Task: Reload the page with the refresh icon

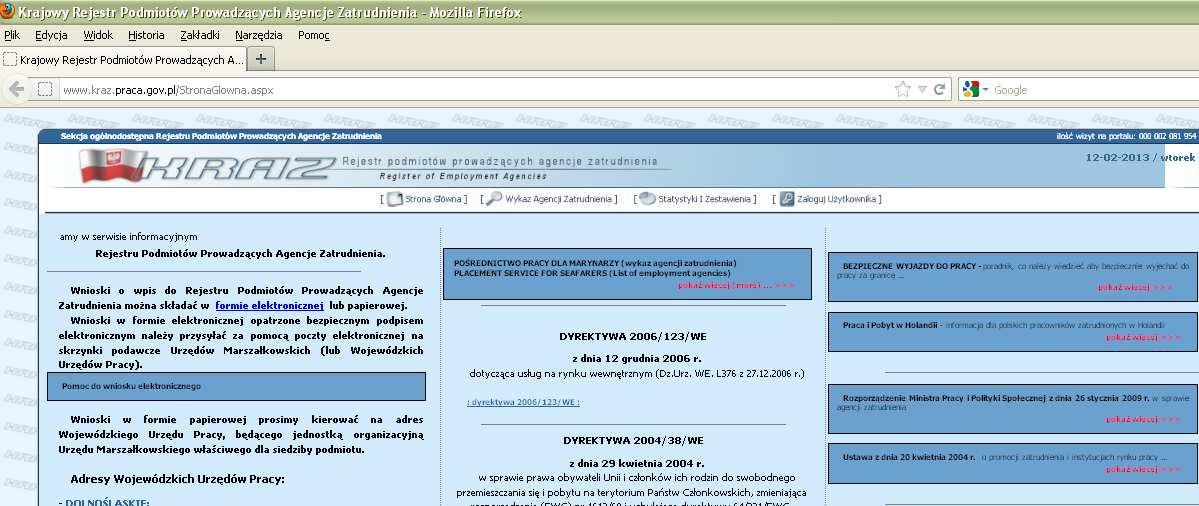Action: (x=939, y=89)
